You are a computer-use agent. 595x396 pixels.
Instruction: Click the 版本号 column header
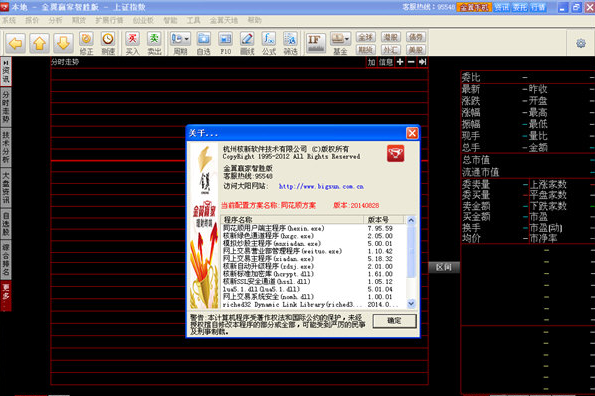click(x=384, y=220)
